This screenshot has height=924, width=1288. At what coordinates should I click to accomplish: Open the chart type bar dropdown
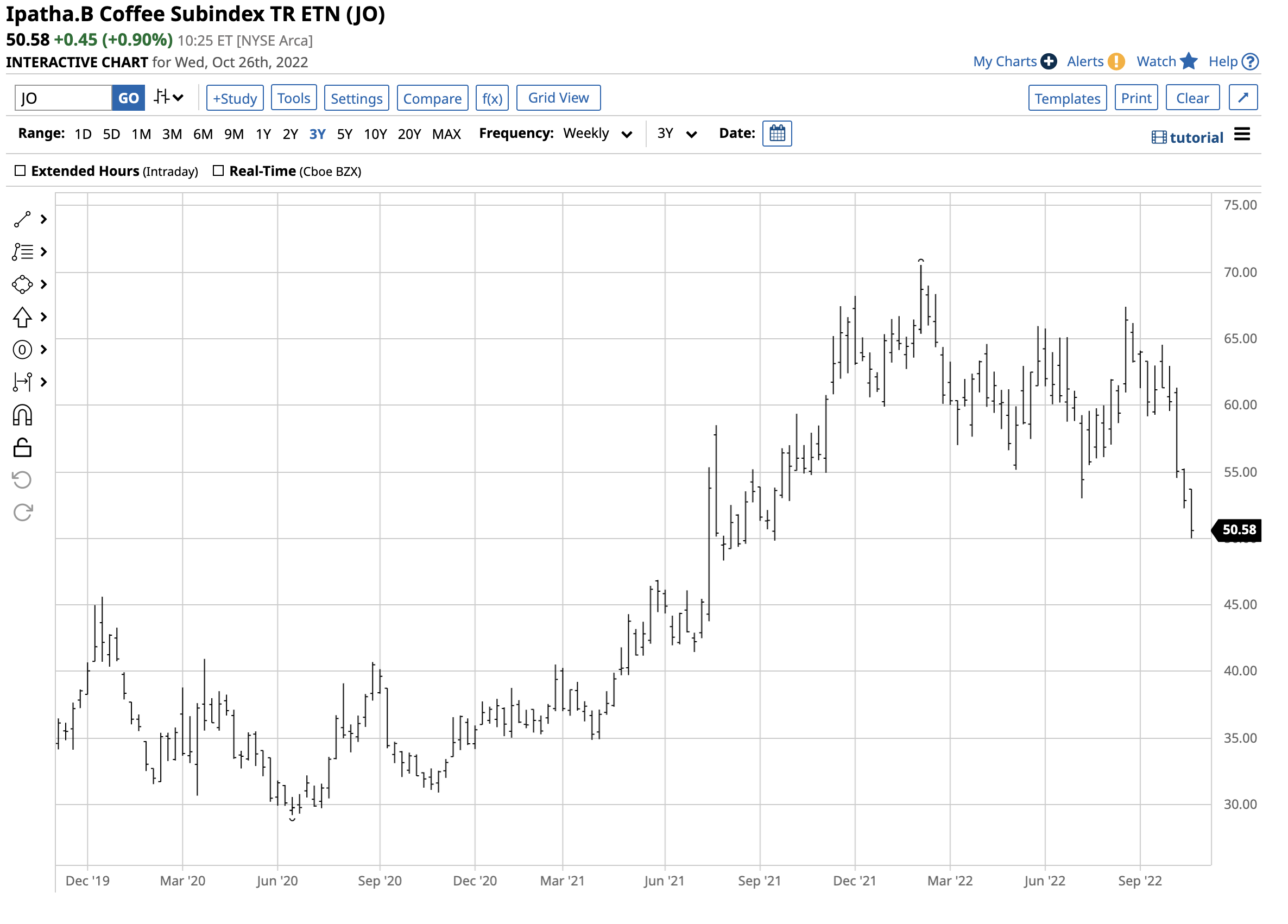(169, 97)
